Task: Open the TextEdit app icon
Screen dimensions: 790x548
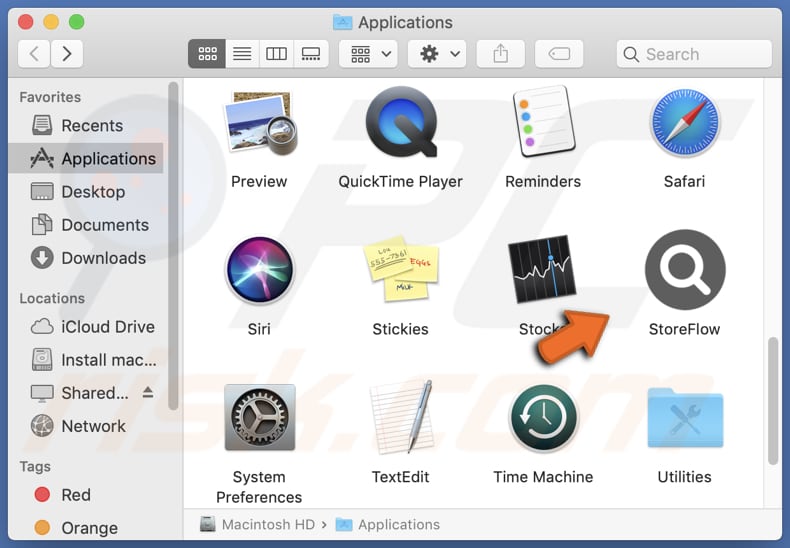Action: click(402, 417)
